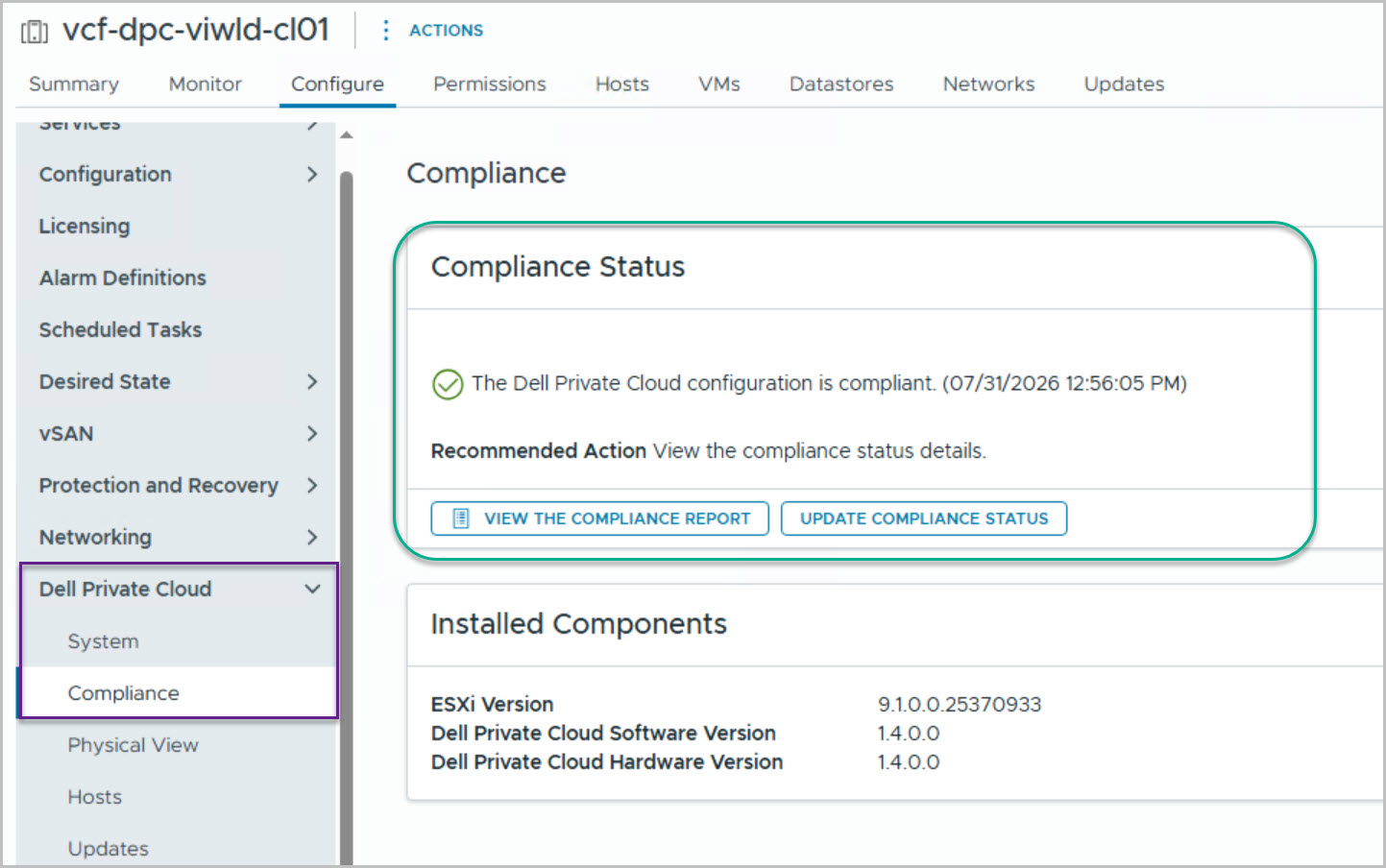Expand the Configuration section chevron
The height and width of the screenshot is (868, 1386).
coord(312,175)
